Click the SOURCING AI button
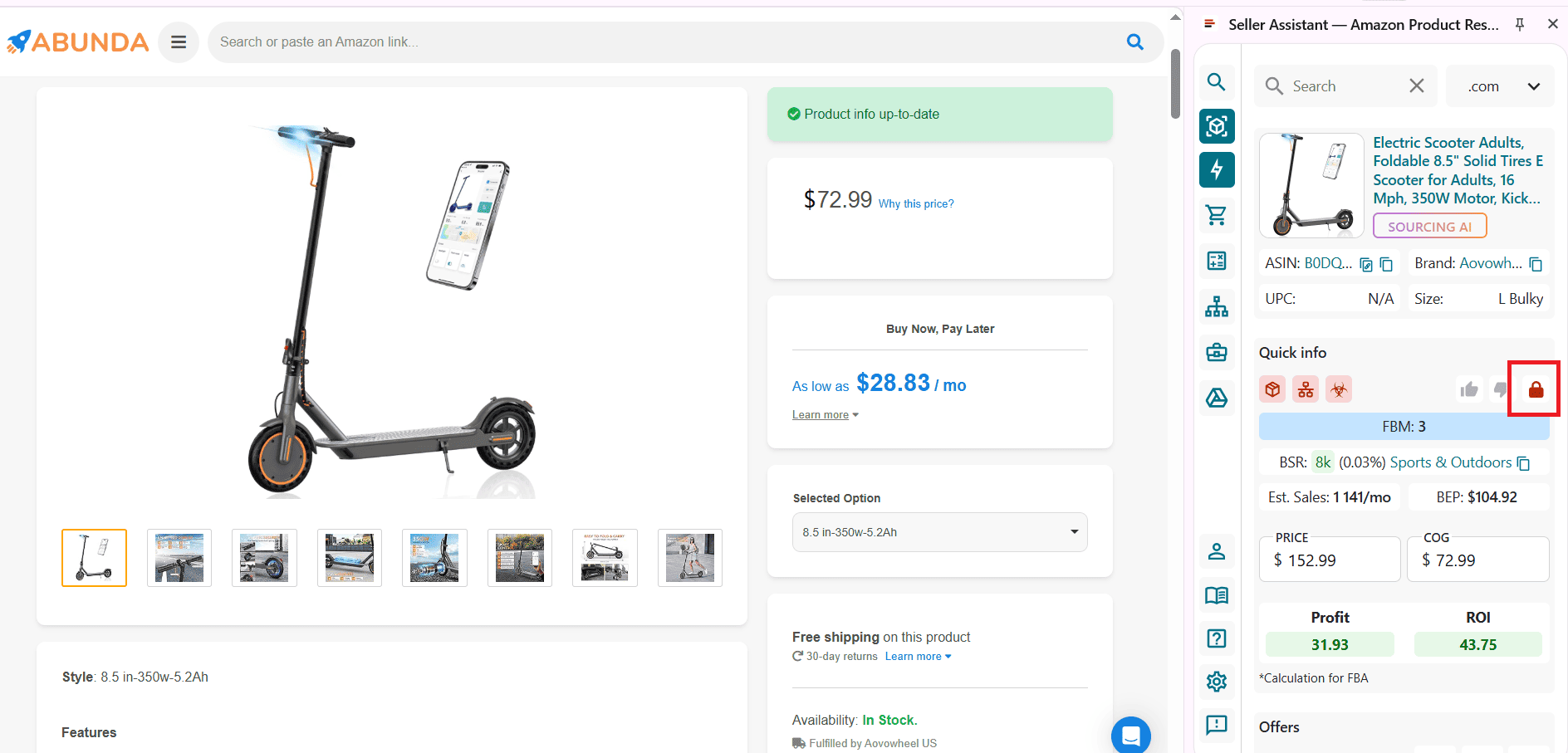1568x753 pixels. coord(1429,225)
